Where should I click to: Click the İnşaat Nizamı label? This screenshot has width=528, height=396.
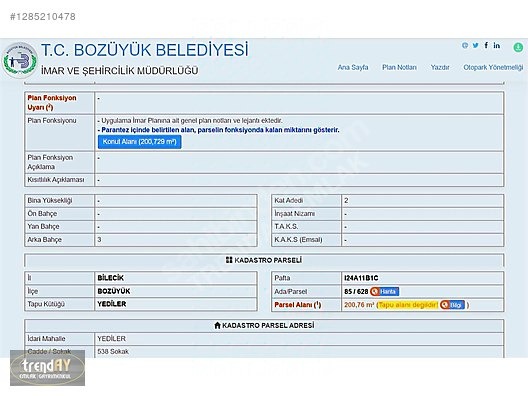295,213
